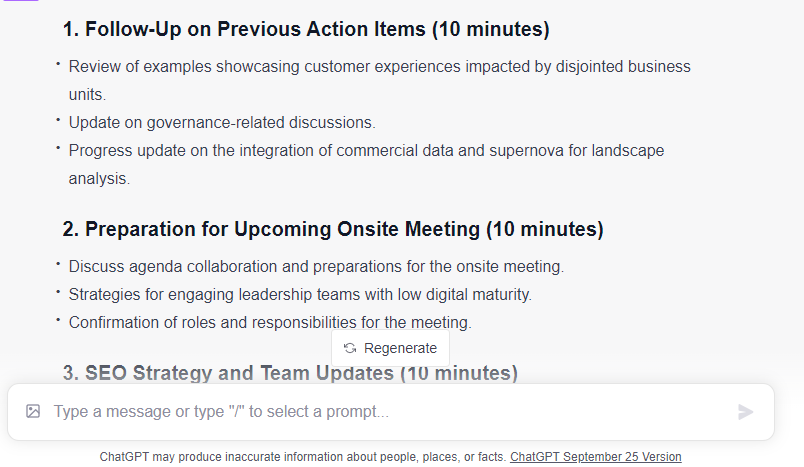Focus the 'Type a message' input field

click(x=380, y=411)
